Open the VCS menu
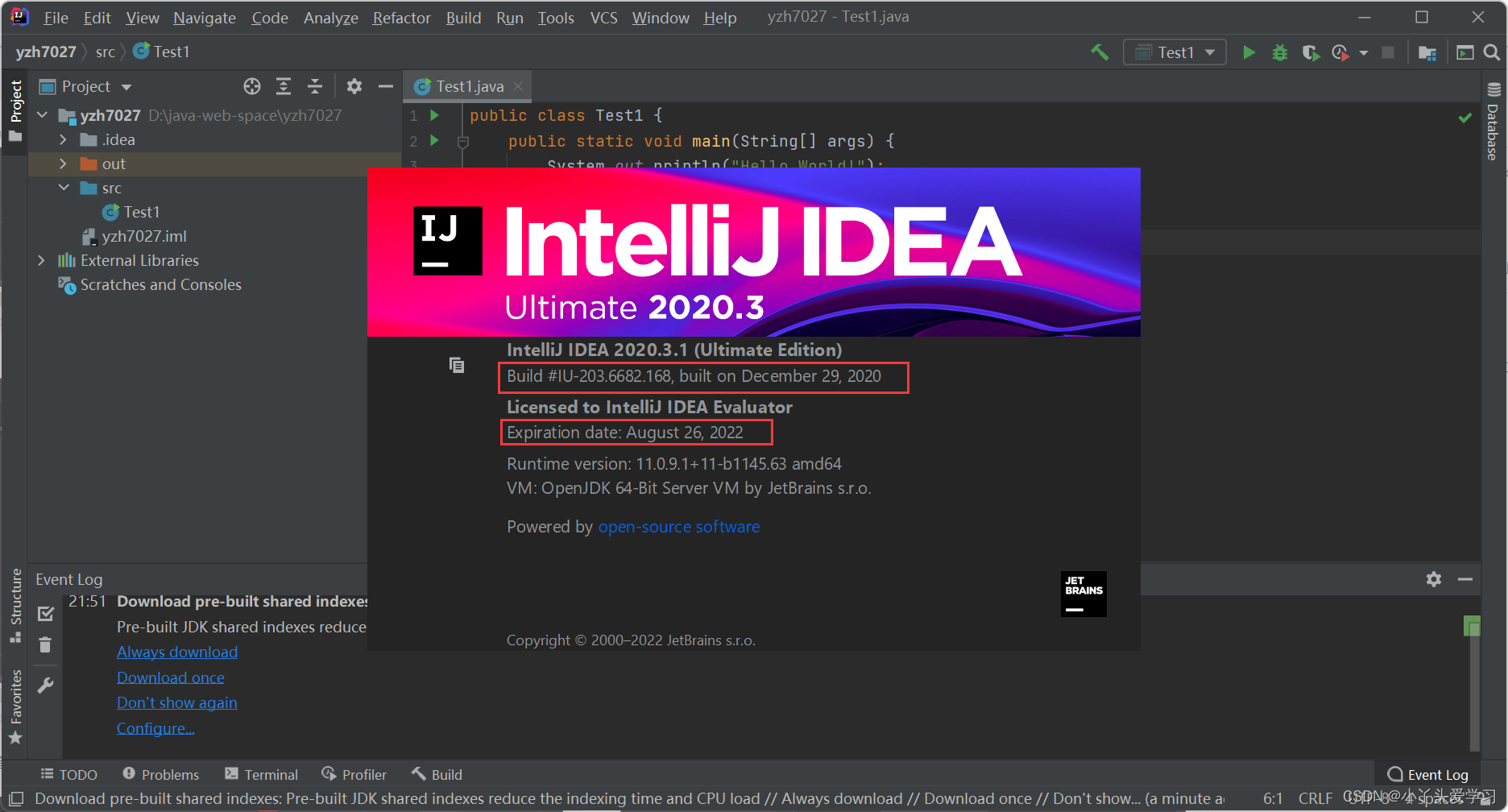The height and width of the screenshot is (812, 1508). pos(603,18)
